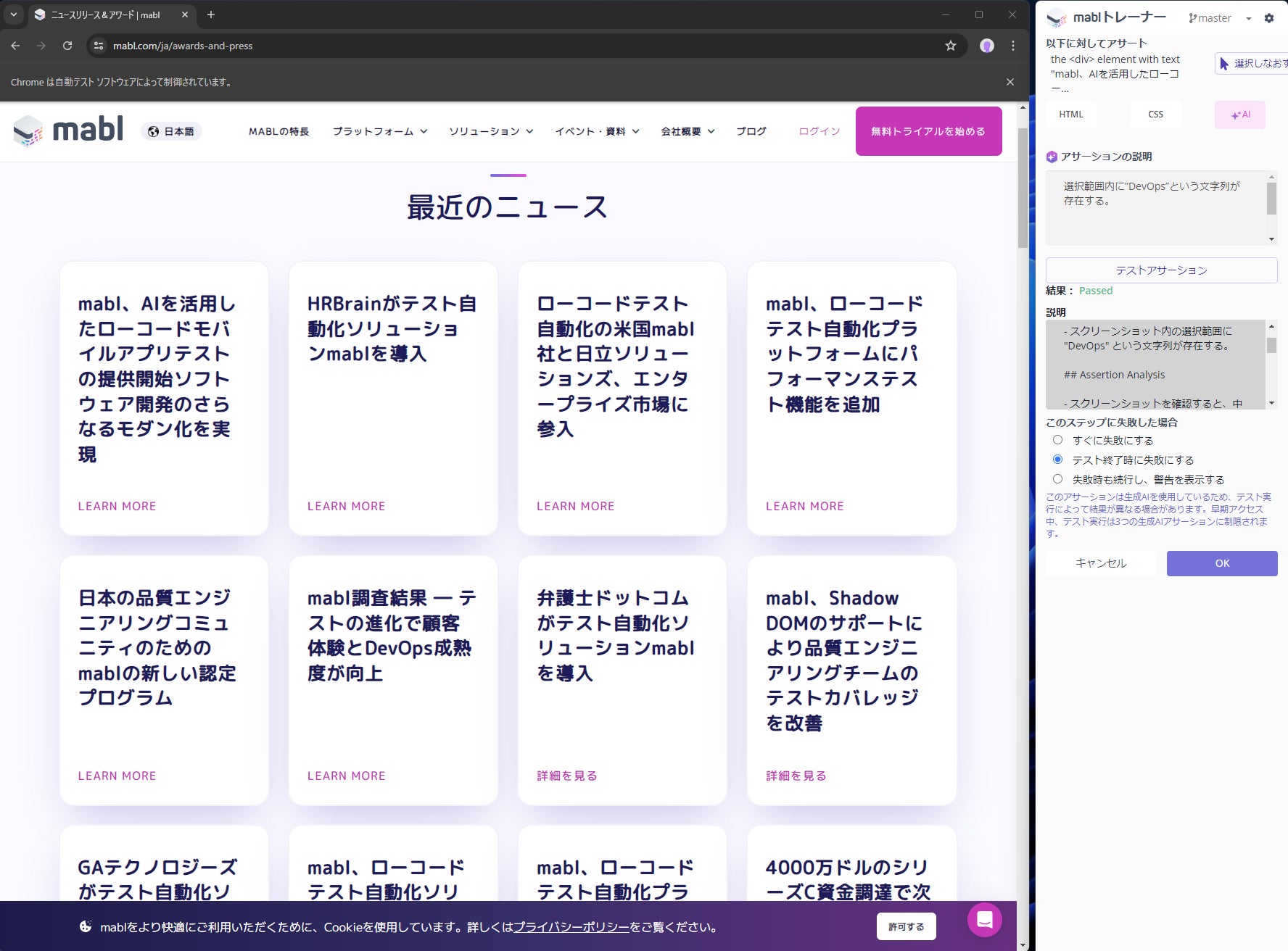Switch to the AI assertion tab

click(1239, 115)
